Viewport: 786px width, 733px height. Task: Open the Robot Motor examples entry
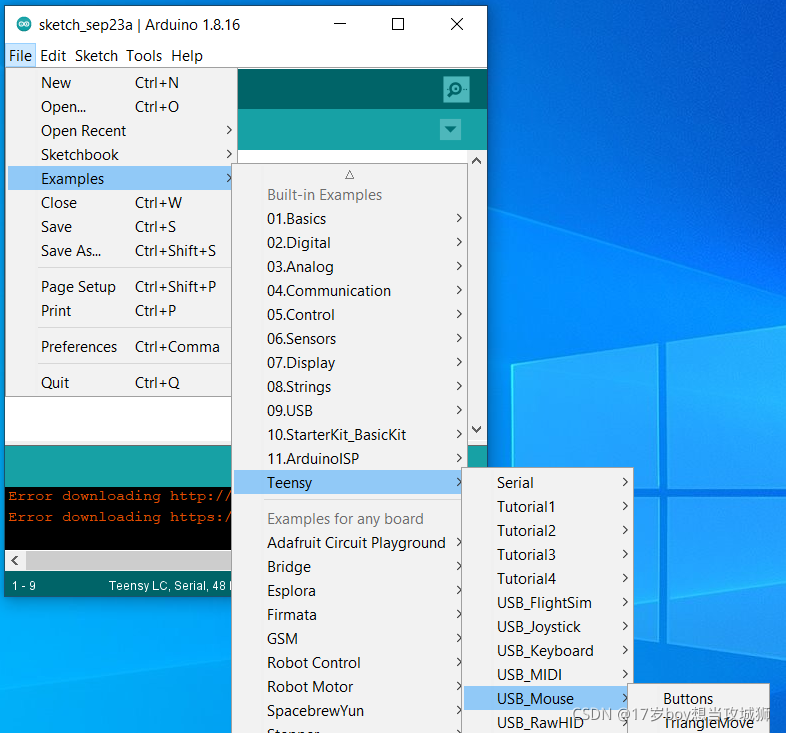click(348, 687)
